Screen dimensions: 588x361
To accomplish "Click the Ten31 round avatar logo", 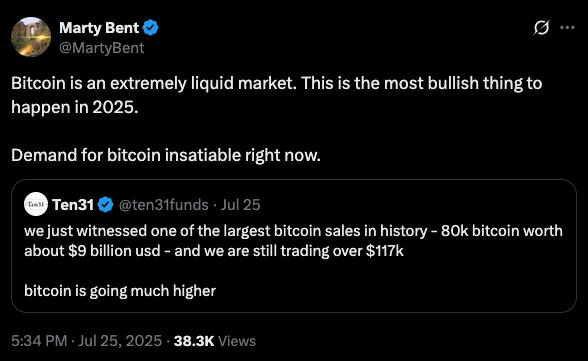I will [36, 204].
